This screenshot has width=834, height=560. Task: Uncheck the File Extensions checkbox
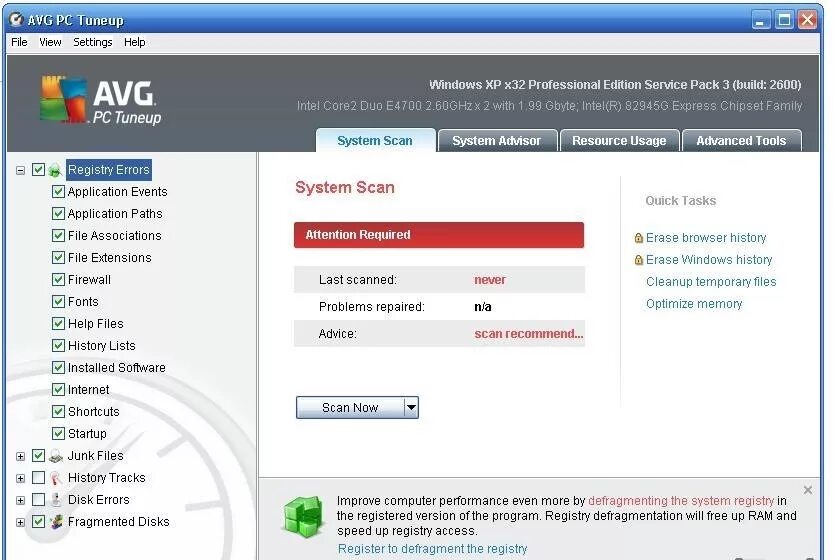click(x=59, y=258)
